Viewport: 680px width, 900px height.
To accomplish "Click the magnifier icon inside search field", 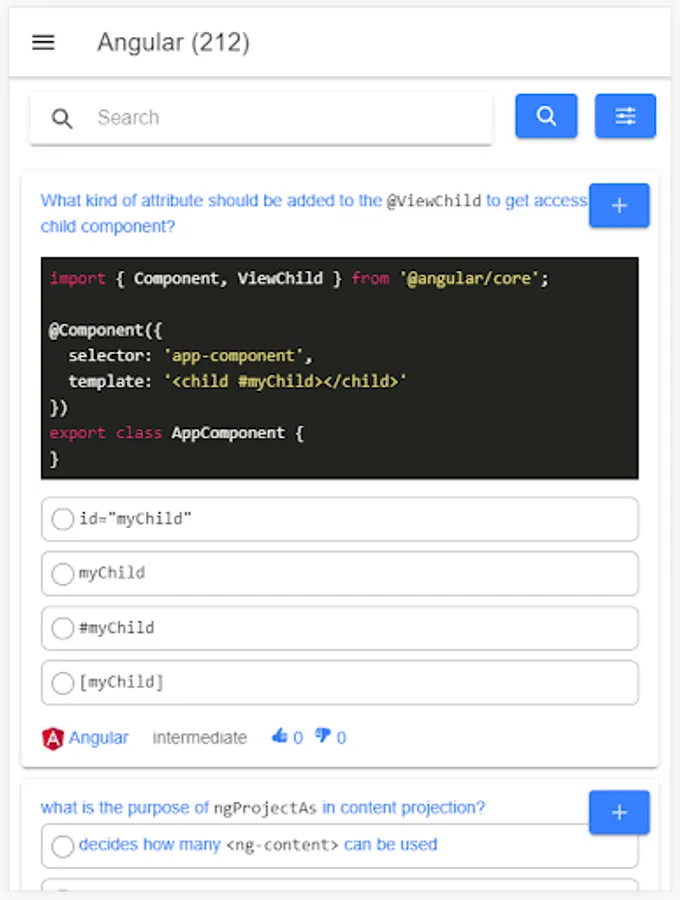I will [62, 118].
